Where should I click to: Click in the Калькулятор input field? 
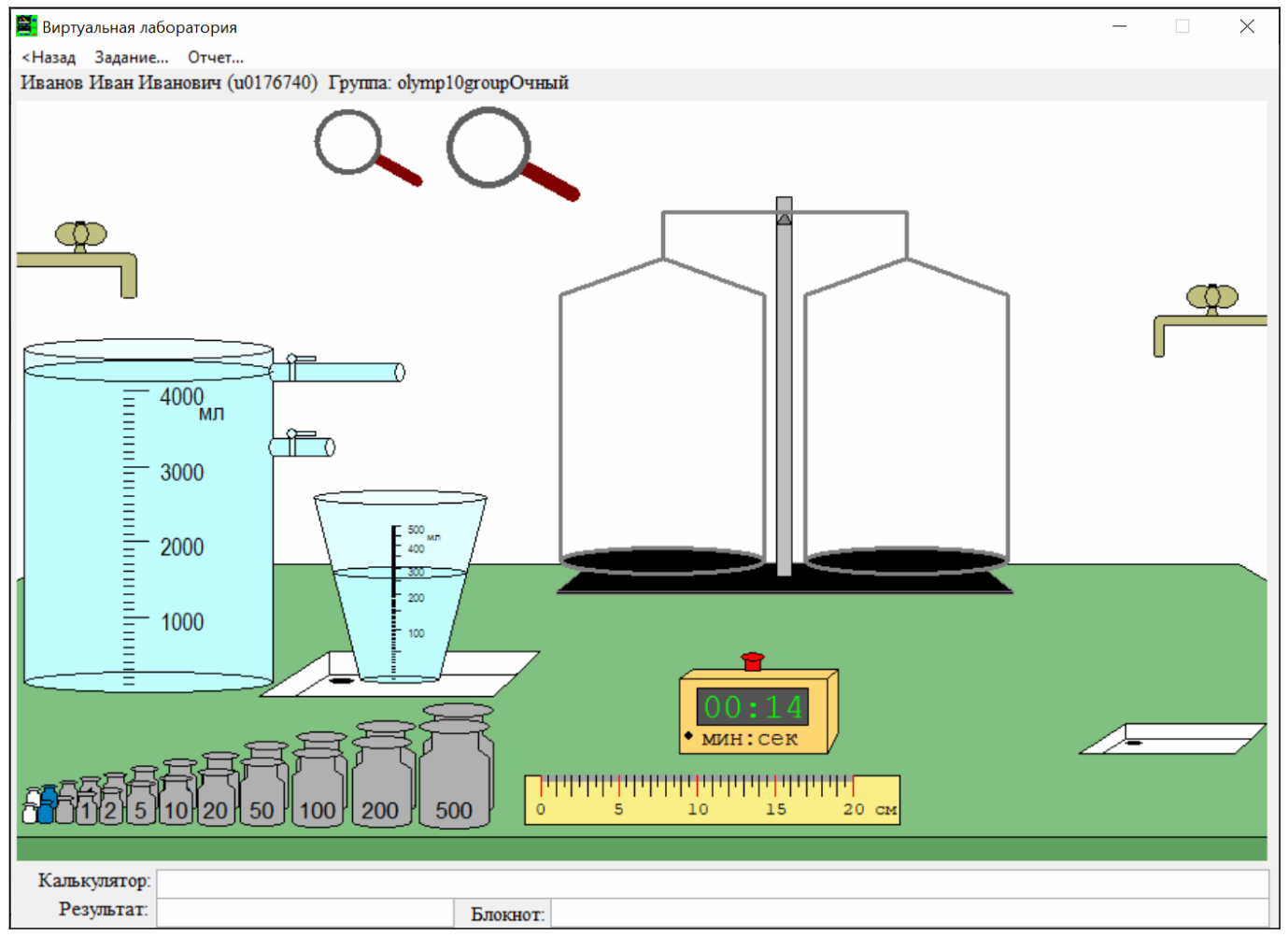point(713,882)
